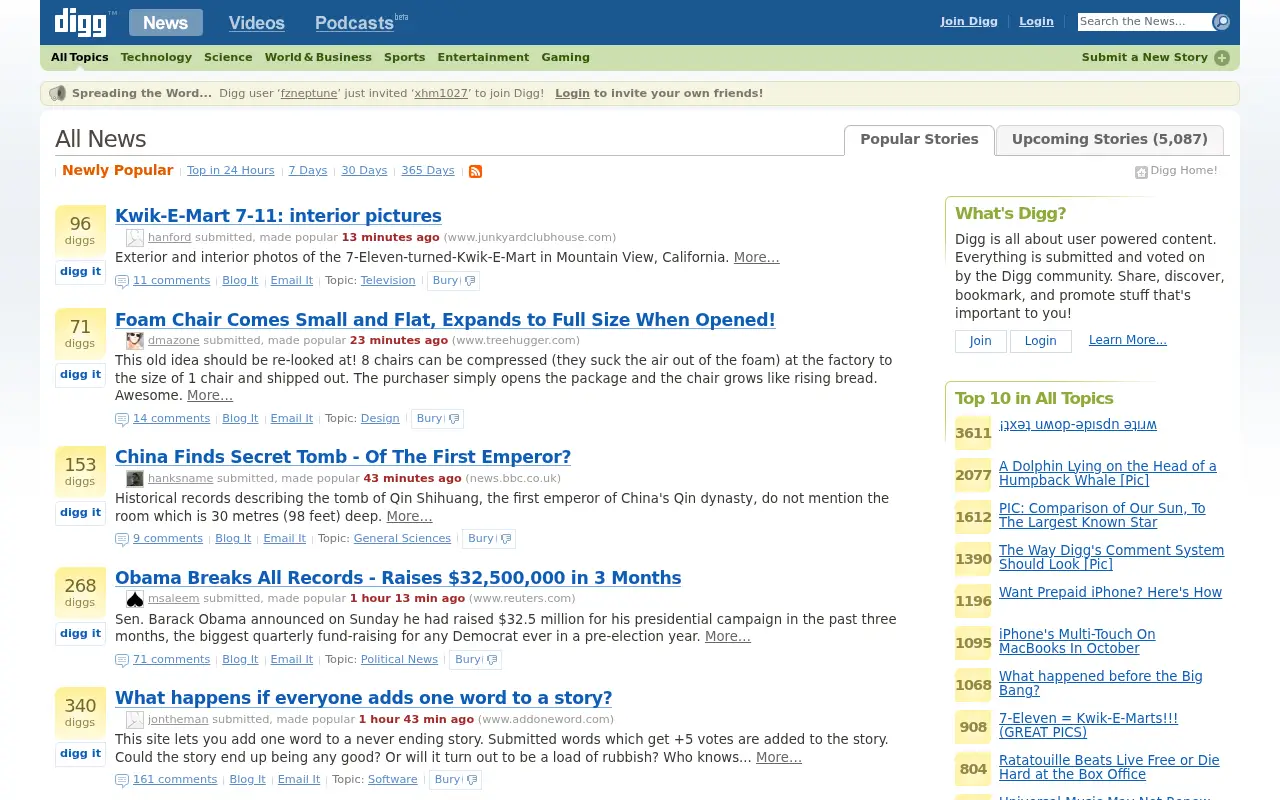1280x800 pixels.
Task: Show 365 Days popular stories
Action: pos(427,171)
